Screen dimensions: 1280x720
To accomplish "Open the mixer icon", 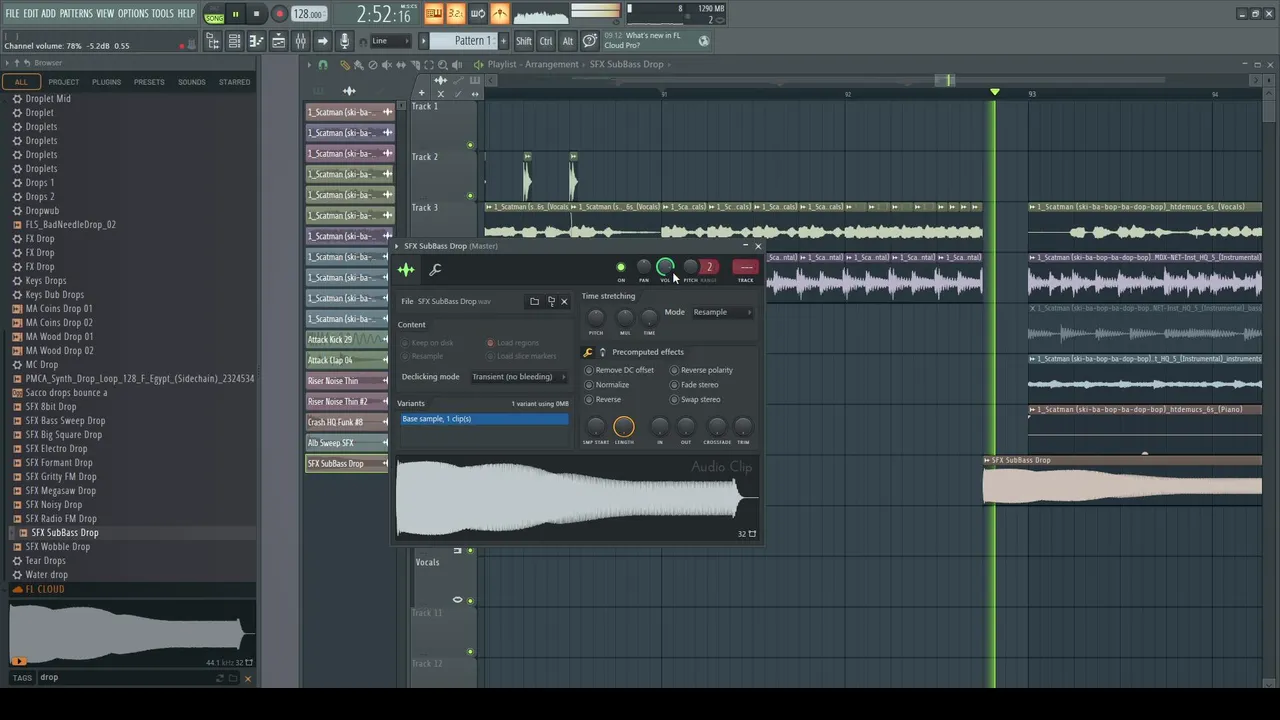I will coord(300,41).
